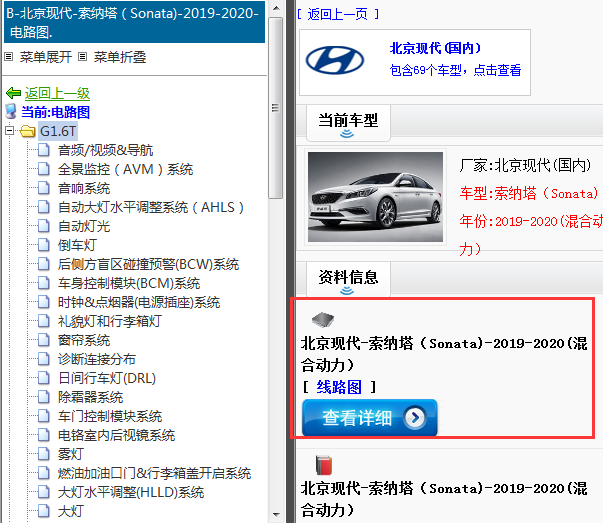
Task: Open 音响系统 tree entry
Action: (x=84, y=188)
